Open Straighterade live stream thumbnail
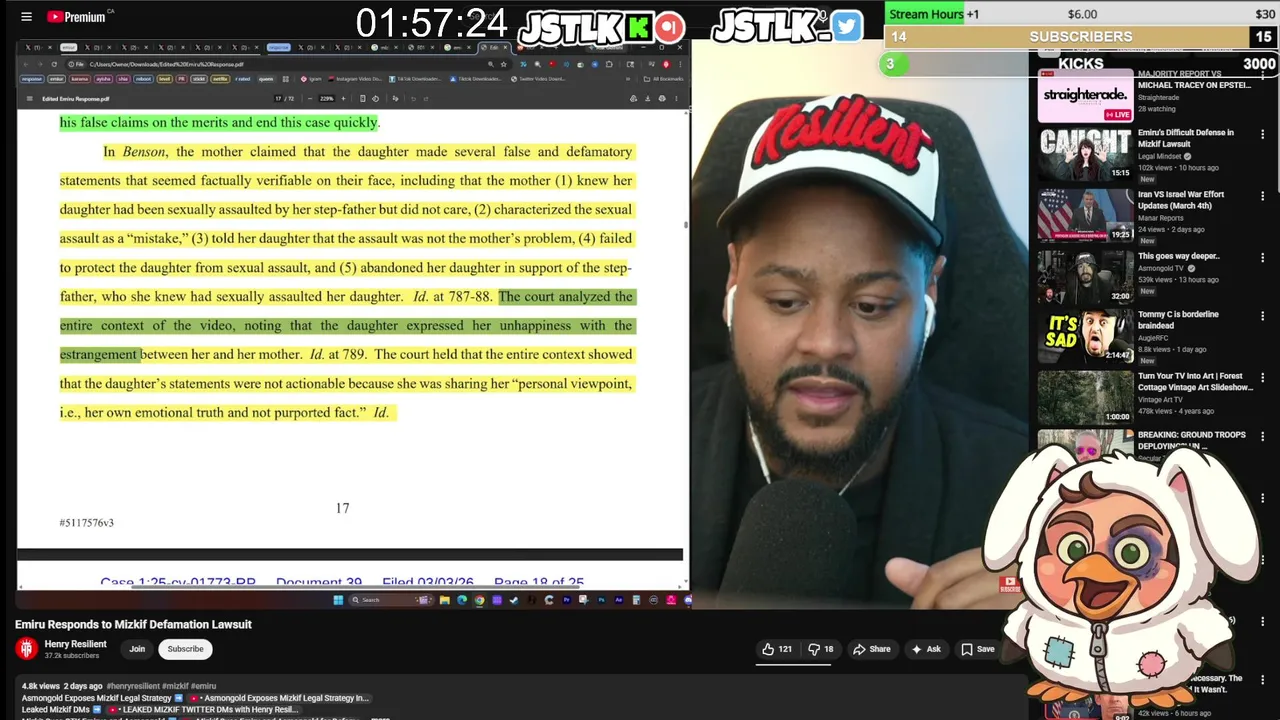Image resolution: width=1280 pixels, height=720 pixels. click(1085, 95)
